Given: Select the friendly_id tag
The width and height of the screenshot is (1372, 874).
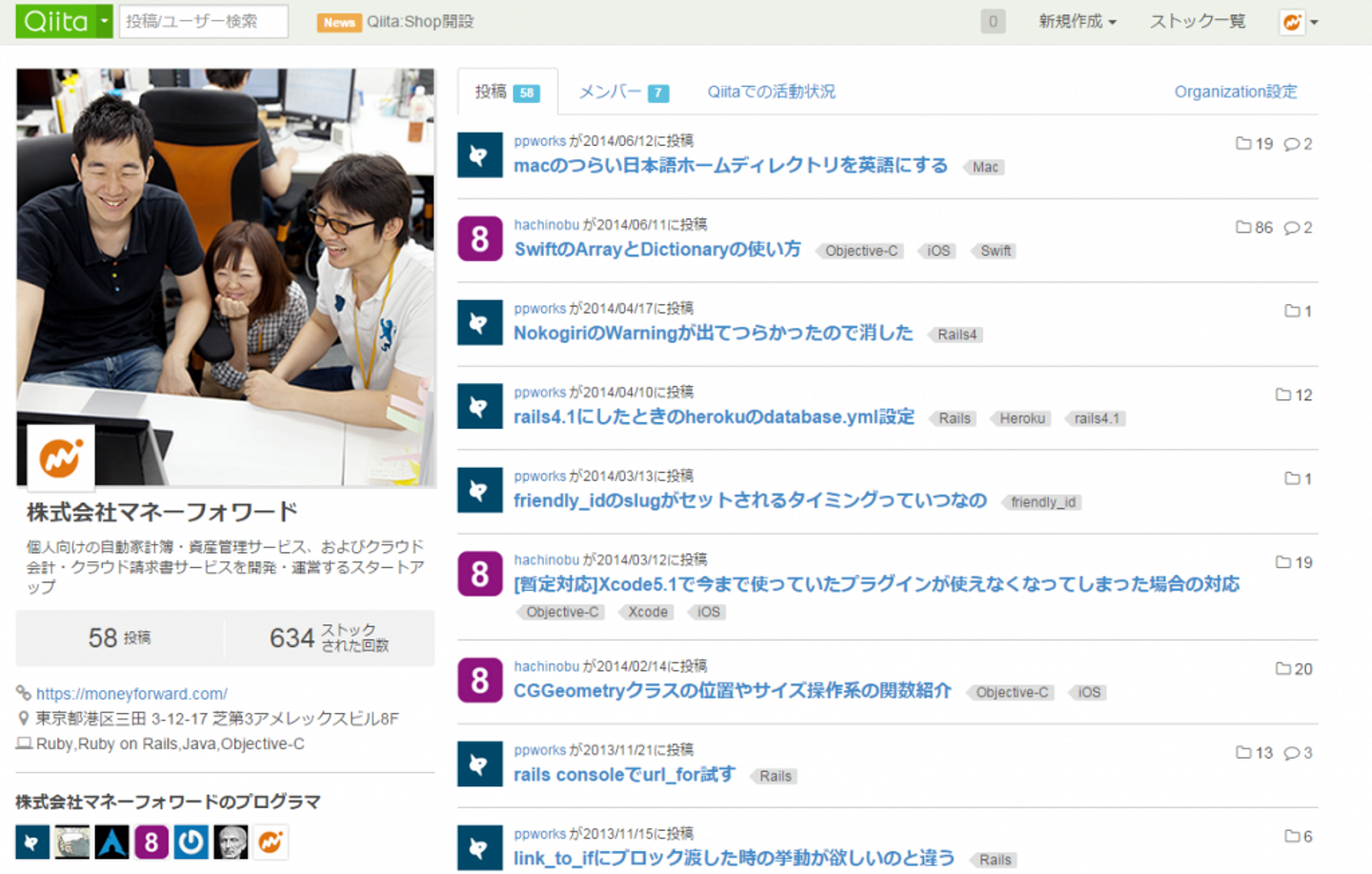Looking at the screenshot, I should (1041, 502).
